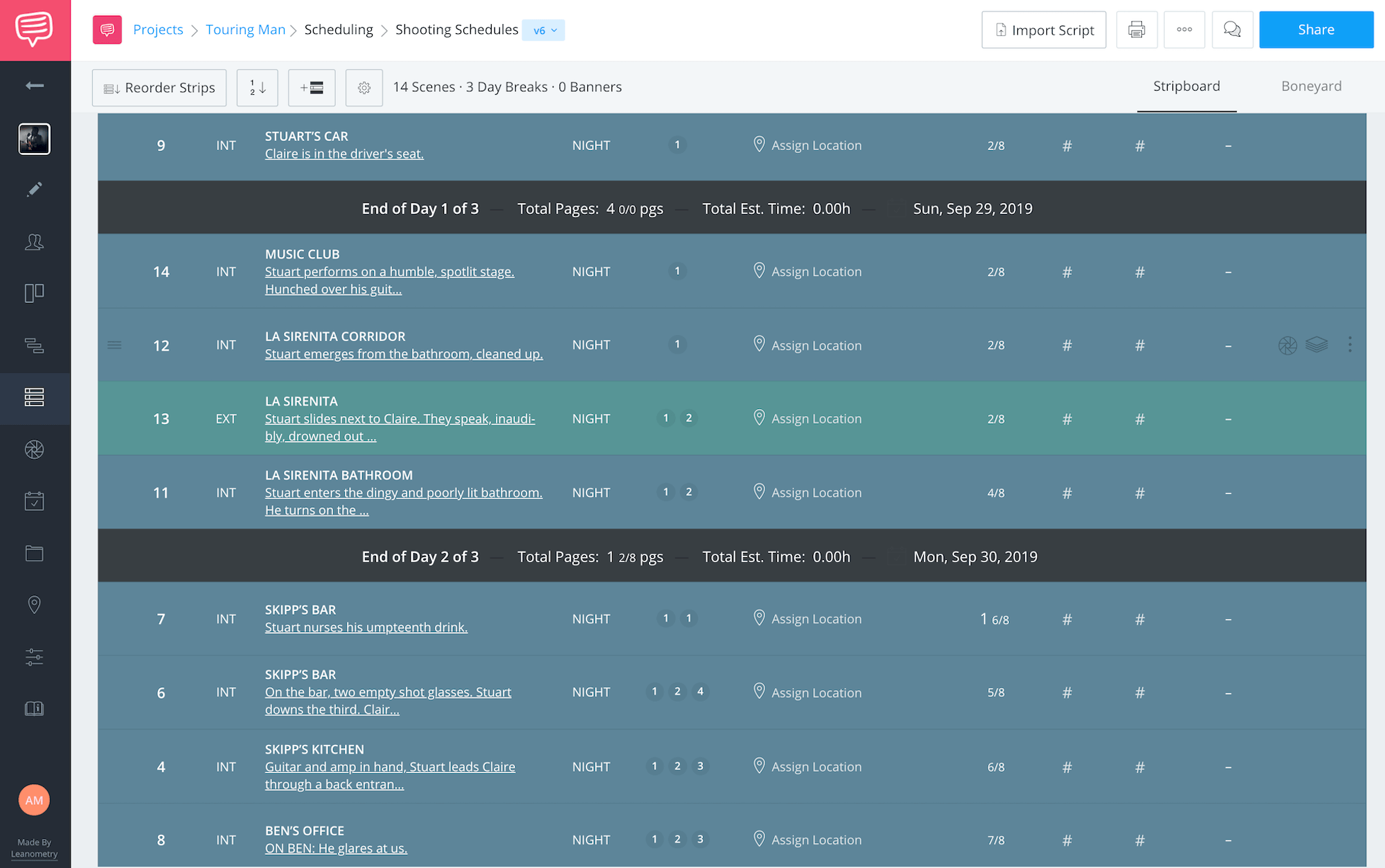
Task: Open the comments chat icon
Action: pyautogui.click(x=1232, y=30)
